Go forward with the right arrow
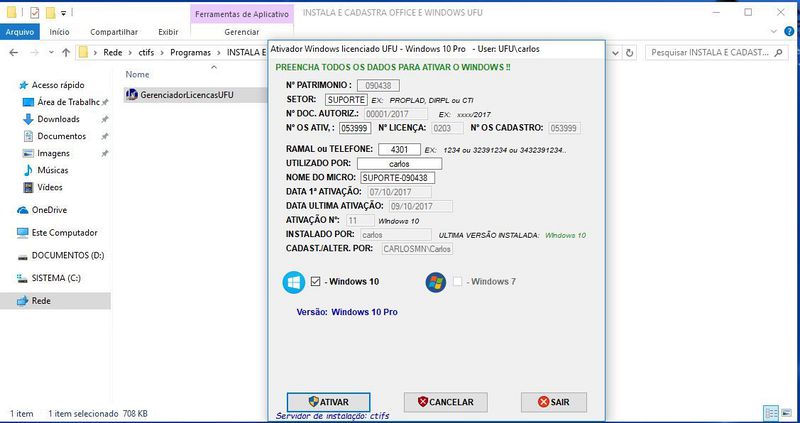Viewport: 800px width, 423px height. pos(34,53)
